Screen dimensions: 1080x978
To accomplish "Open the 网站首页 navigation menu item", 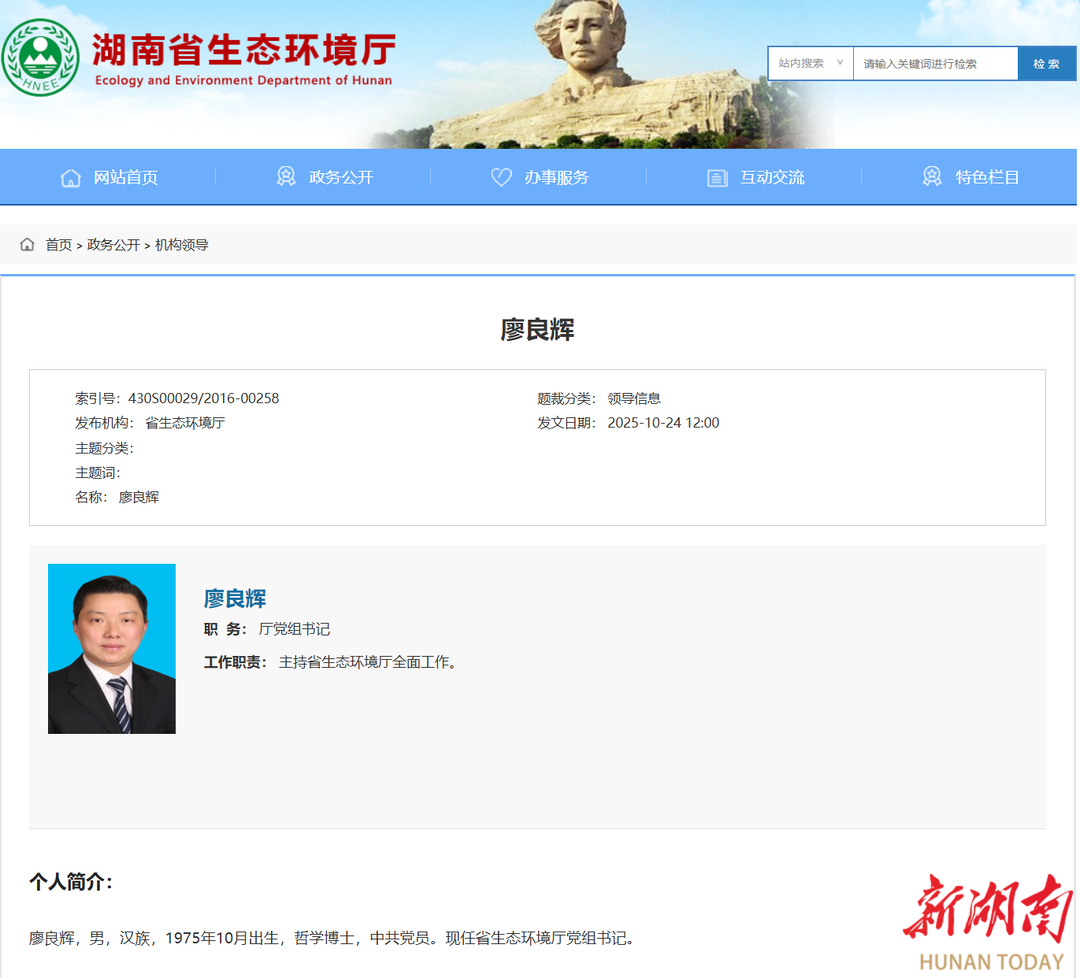I will coord(125,178).
